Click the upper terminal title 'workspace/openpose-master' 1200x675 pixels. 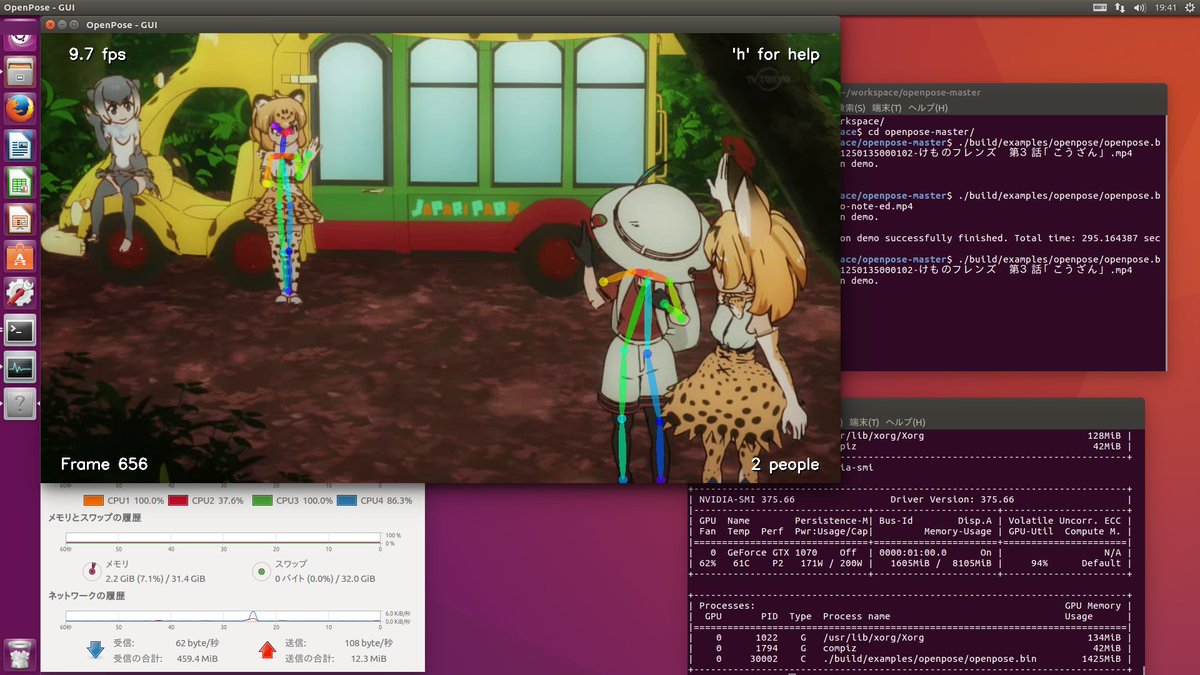(x=910, y=92)
